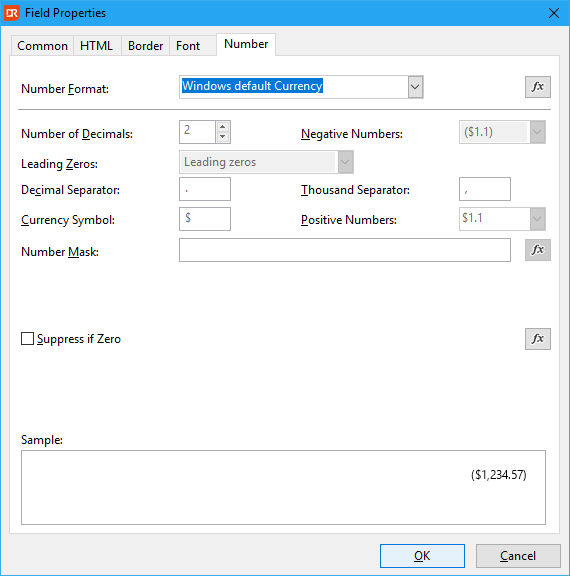Switch to the Common tab
Viewport: 570px width, 576px height.
point(42,46)
